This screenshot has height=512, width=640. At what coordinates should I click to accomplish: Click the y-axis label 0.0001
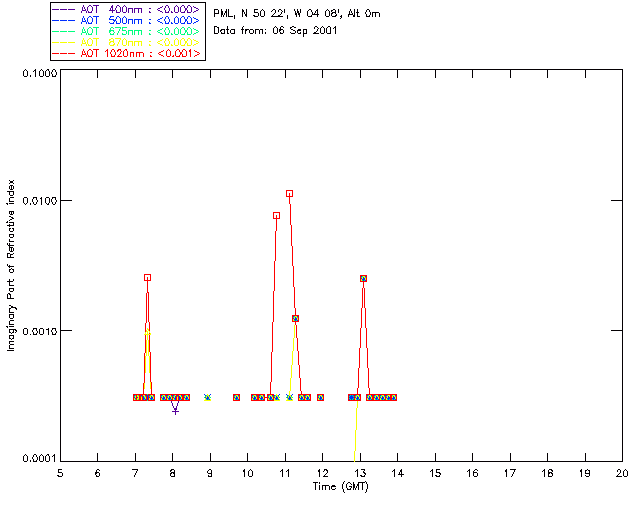pos(40,459)
